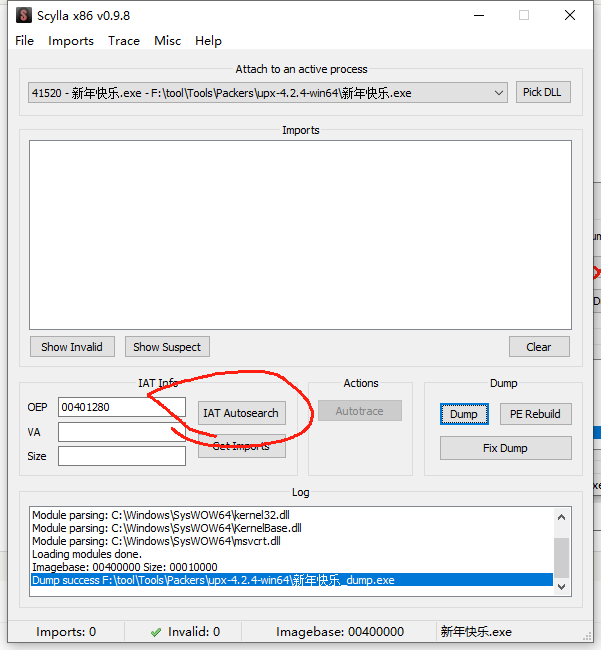Focus the OEP input field

pos(122,407)
